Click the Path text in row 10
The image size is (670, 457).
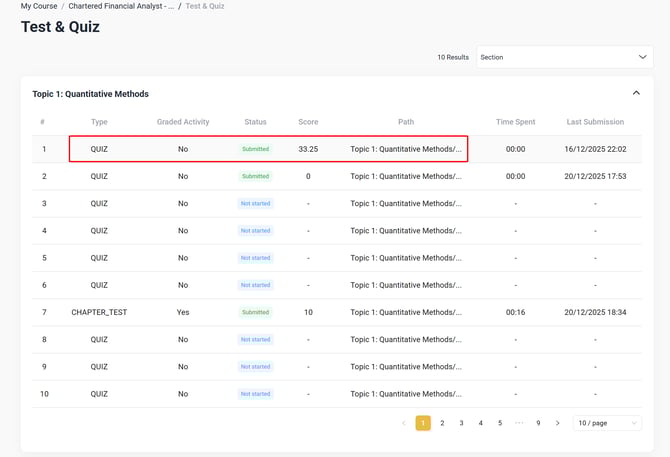pyautogui.click(x=406, y=394)
